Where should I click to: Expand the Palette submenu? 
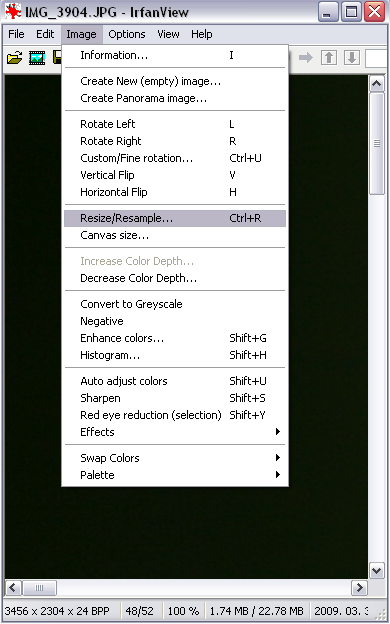click(x=175, y=475)
